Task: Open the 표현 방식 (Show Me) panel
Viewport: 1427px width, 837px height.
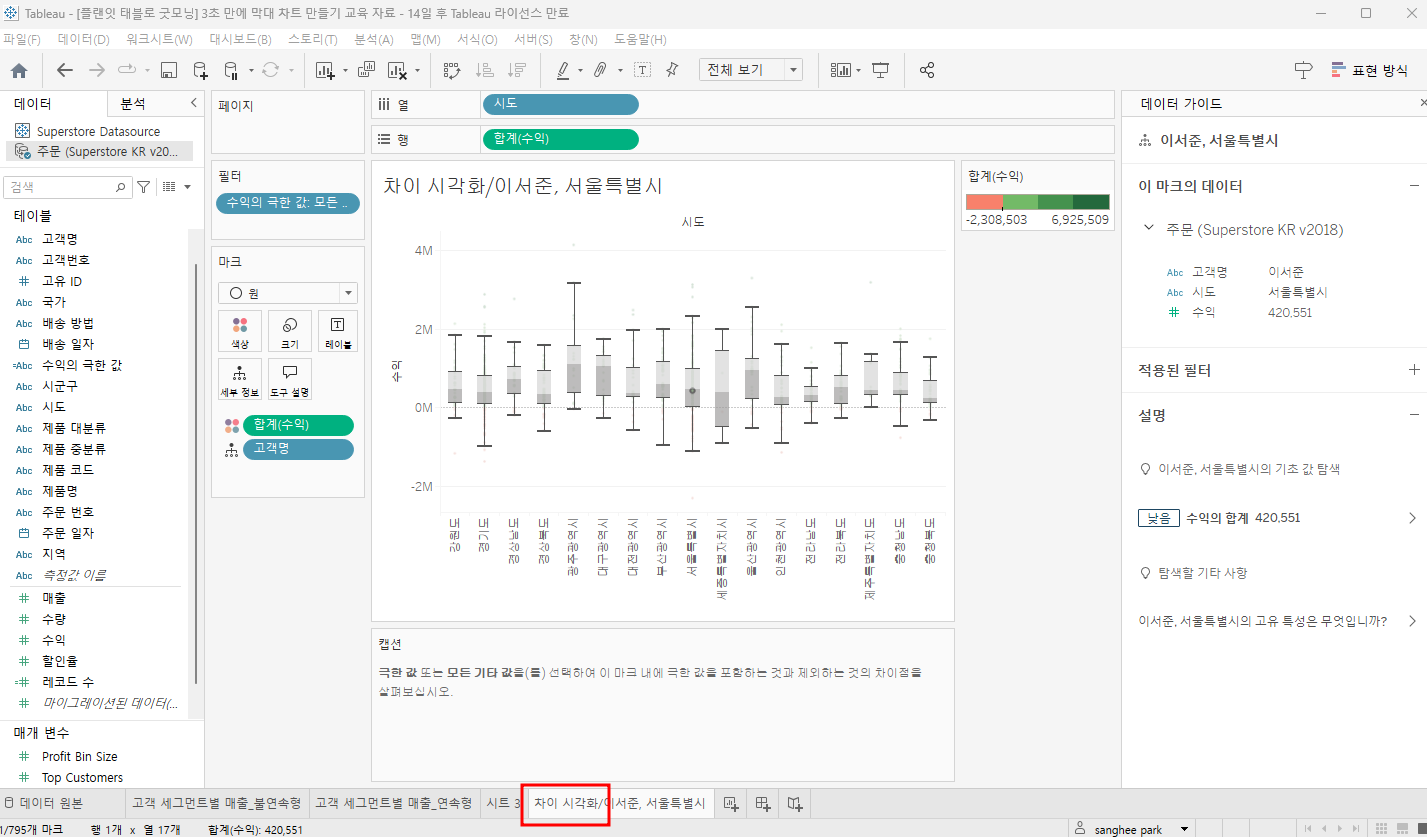Action: click(x=1369, y=70)
